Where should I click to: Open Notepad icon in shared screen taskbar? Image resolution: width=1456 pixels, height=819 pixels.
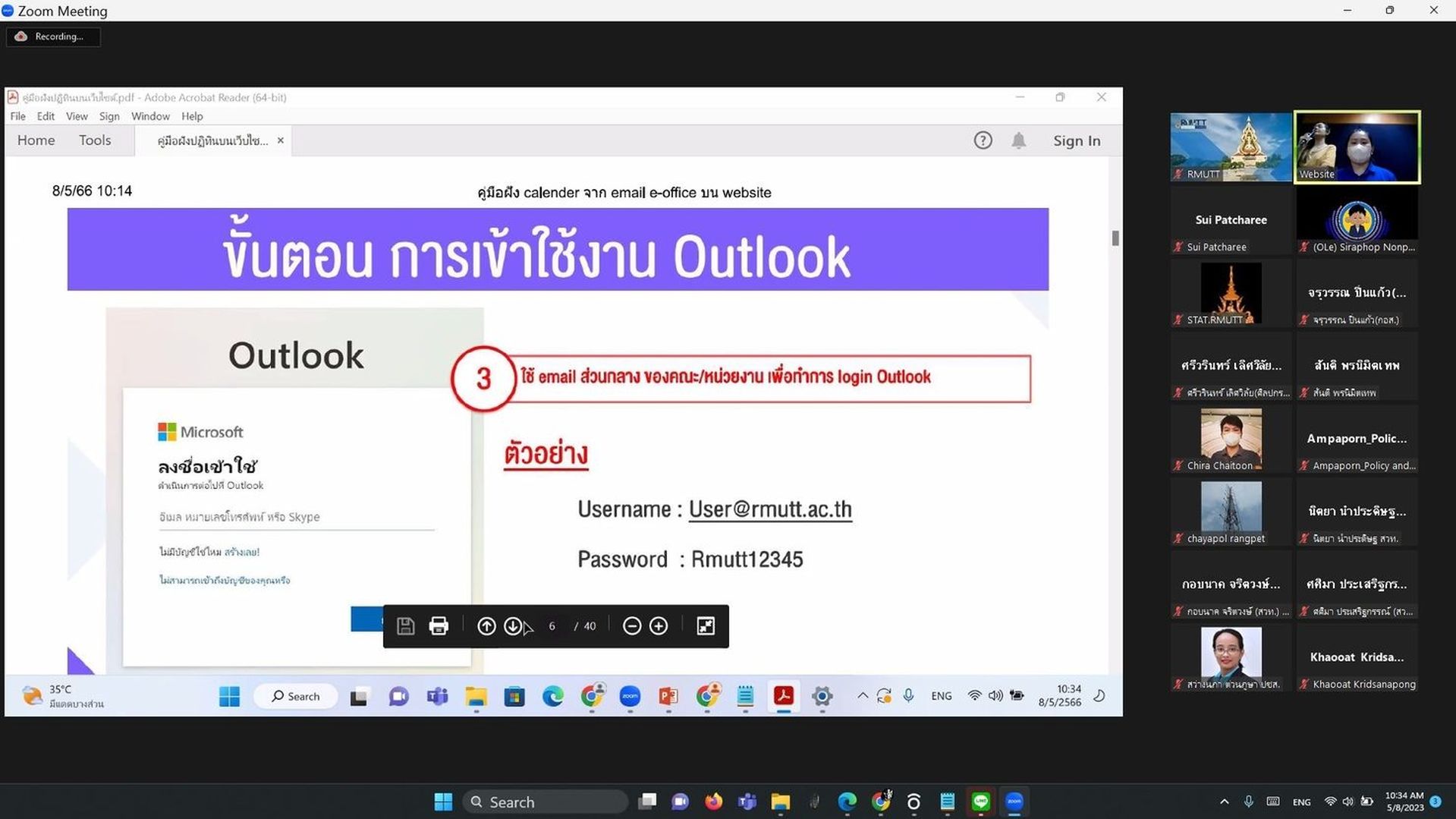745,696
